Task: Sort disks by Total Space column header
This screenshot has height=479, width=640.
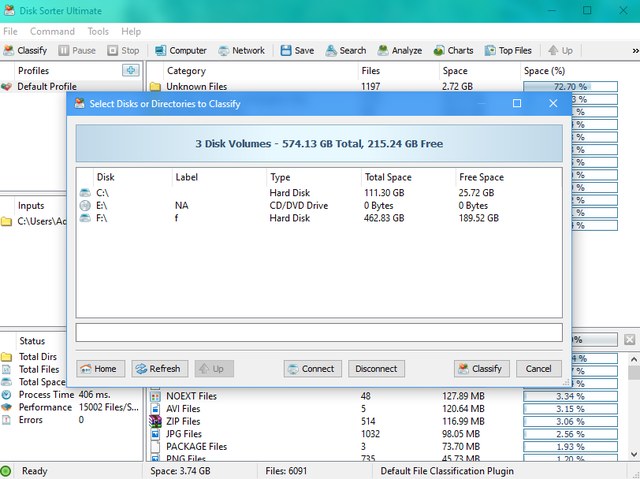Action: 389,177
